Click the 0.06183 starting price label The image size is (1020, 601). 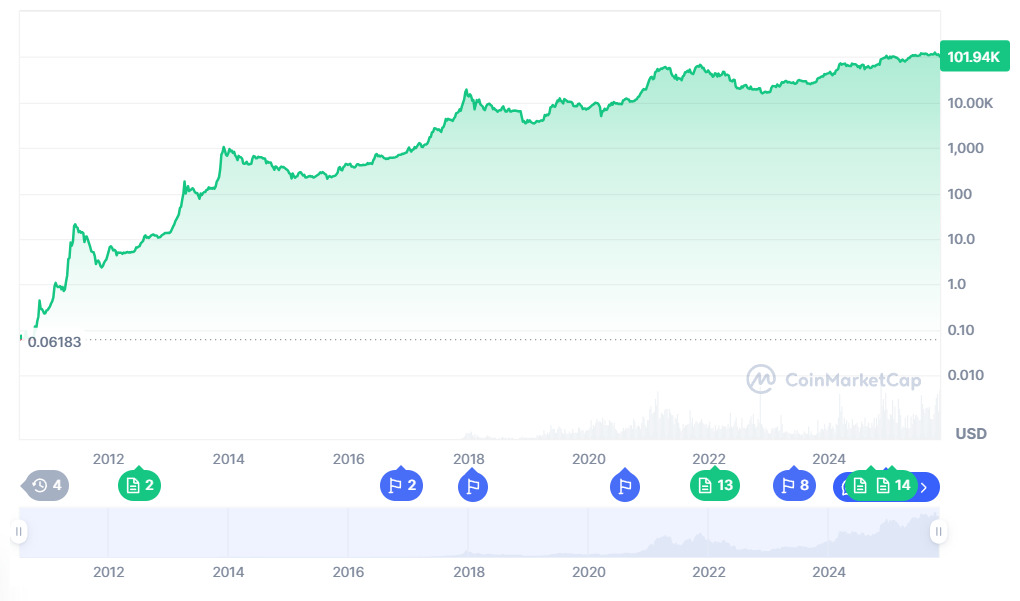54,341
